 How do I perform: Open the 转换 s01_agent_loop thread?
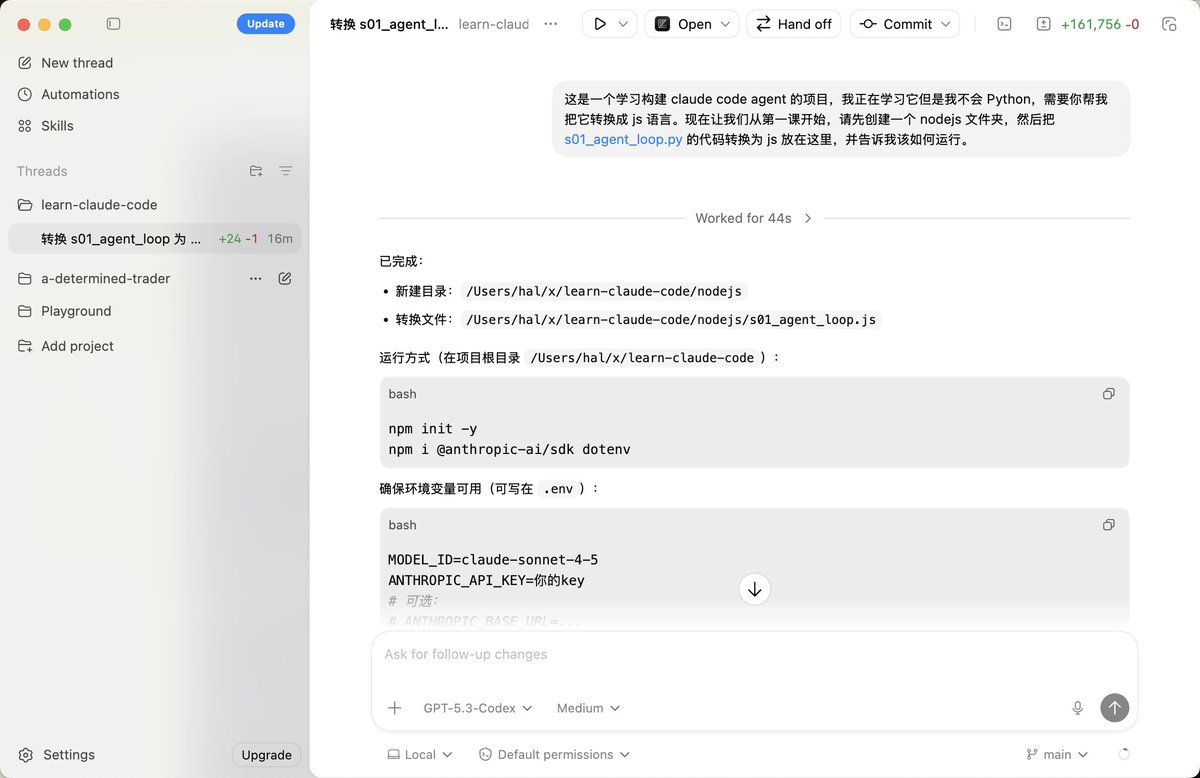[x=154, y=239]
